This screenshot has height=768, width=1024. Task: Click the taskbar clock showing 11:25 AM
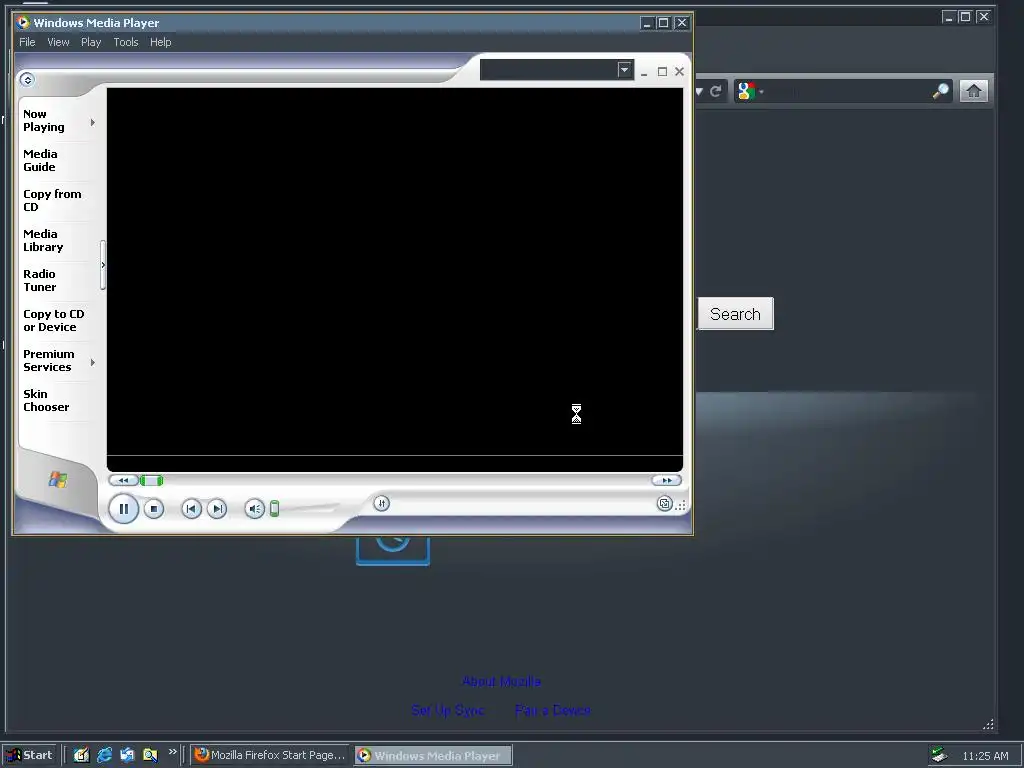click(985, 756)
